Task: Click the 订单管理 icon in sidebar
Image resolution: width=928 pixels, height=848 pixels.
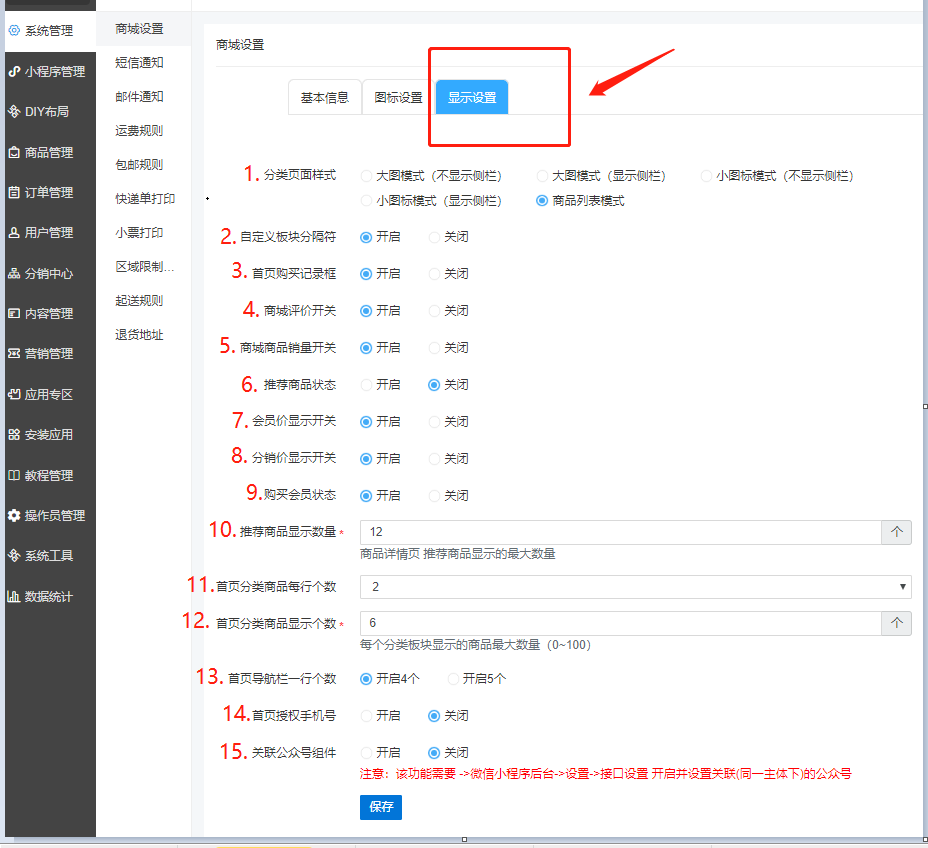Action: coord(14,193)
